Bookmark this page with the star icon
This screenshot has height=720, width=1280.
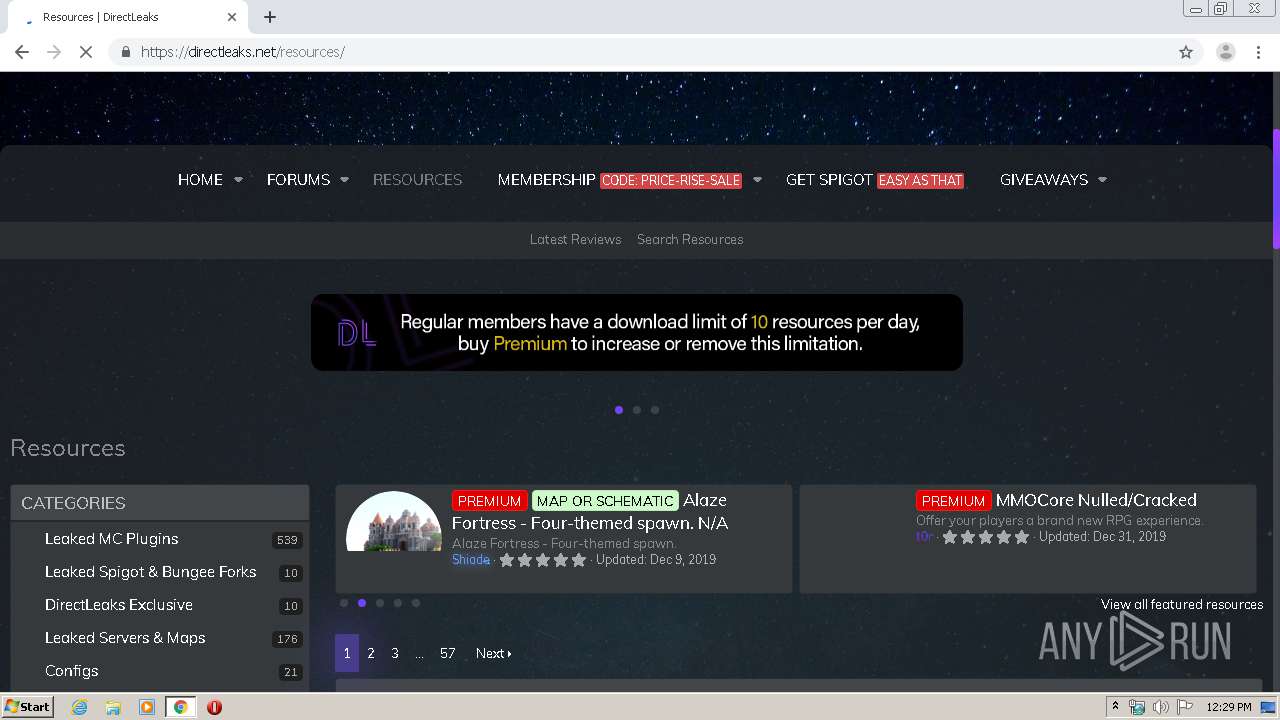click(1186, 52)
